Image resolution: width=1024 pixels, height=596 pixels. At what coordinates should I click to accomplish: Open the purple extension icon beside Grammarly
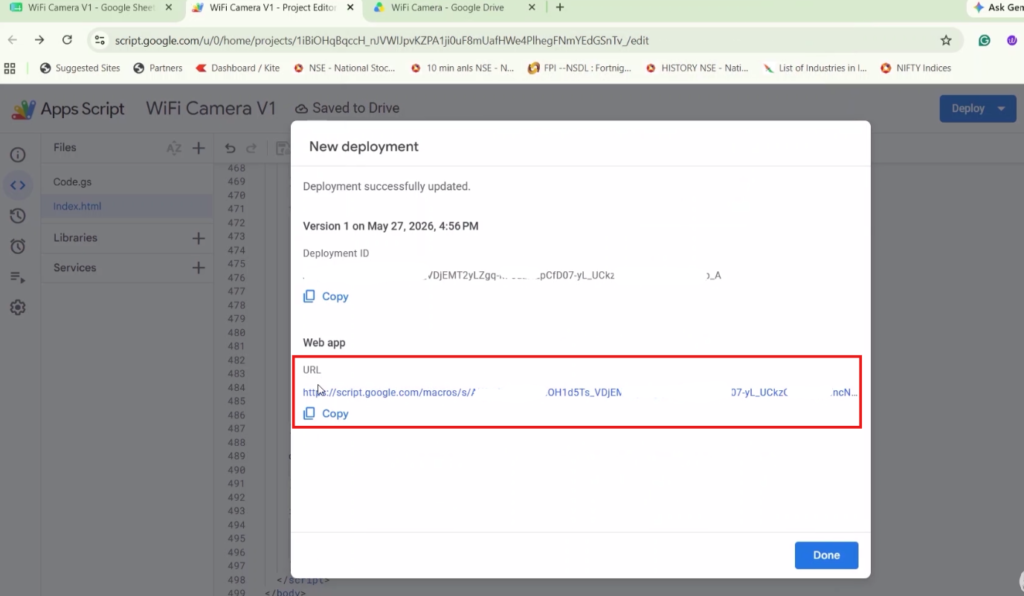coord(1012,40)
